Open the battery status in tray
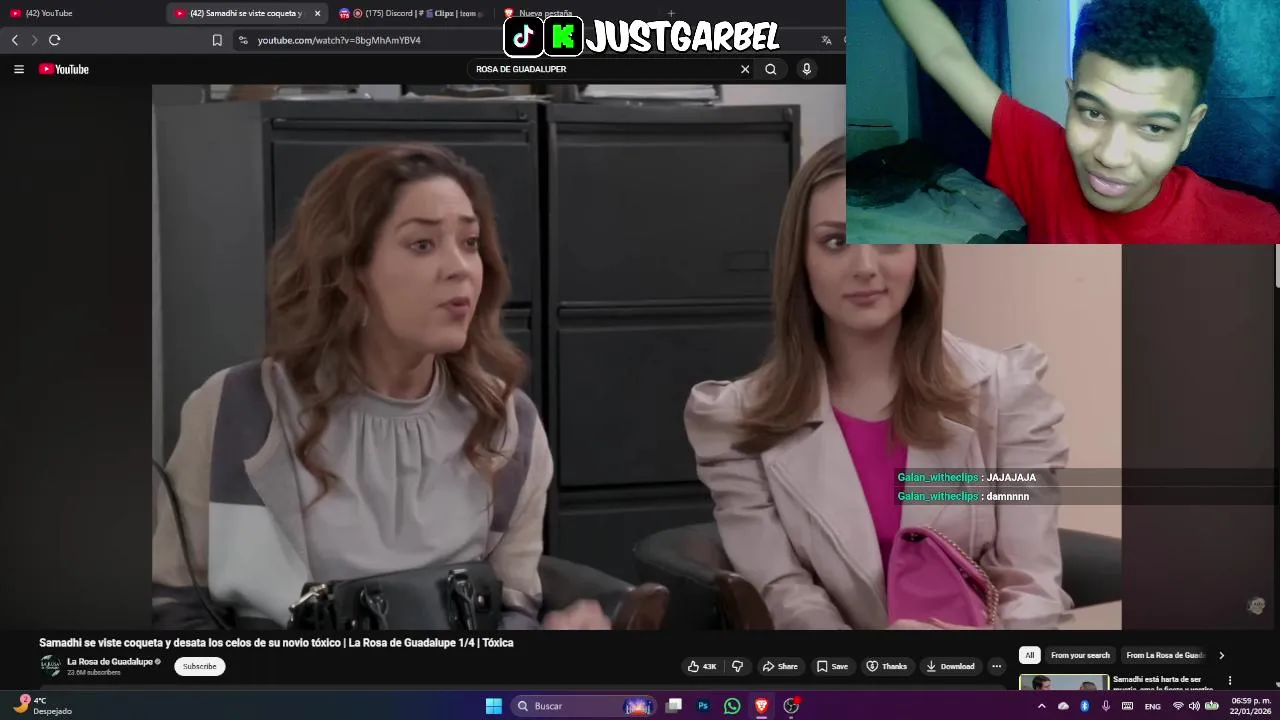The image size is (1280, 720). coord(1211,706)
